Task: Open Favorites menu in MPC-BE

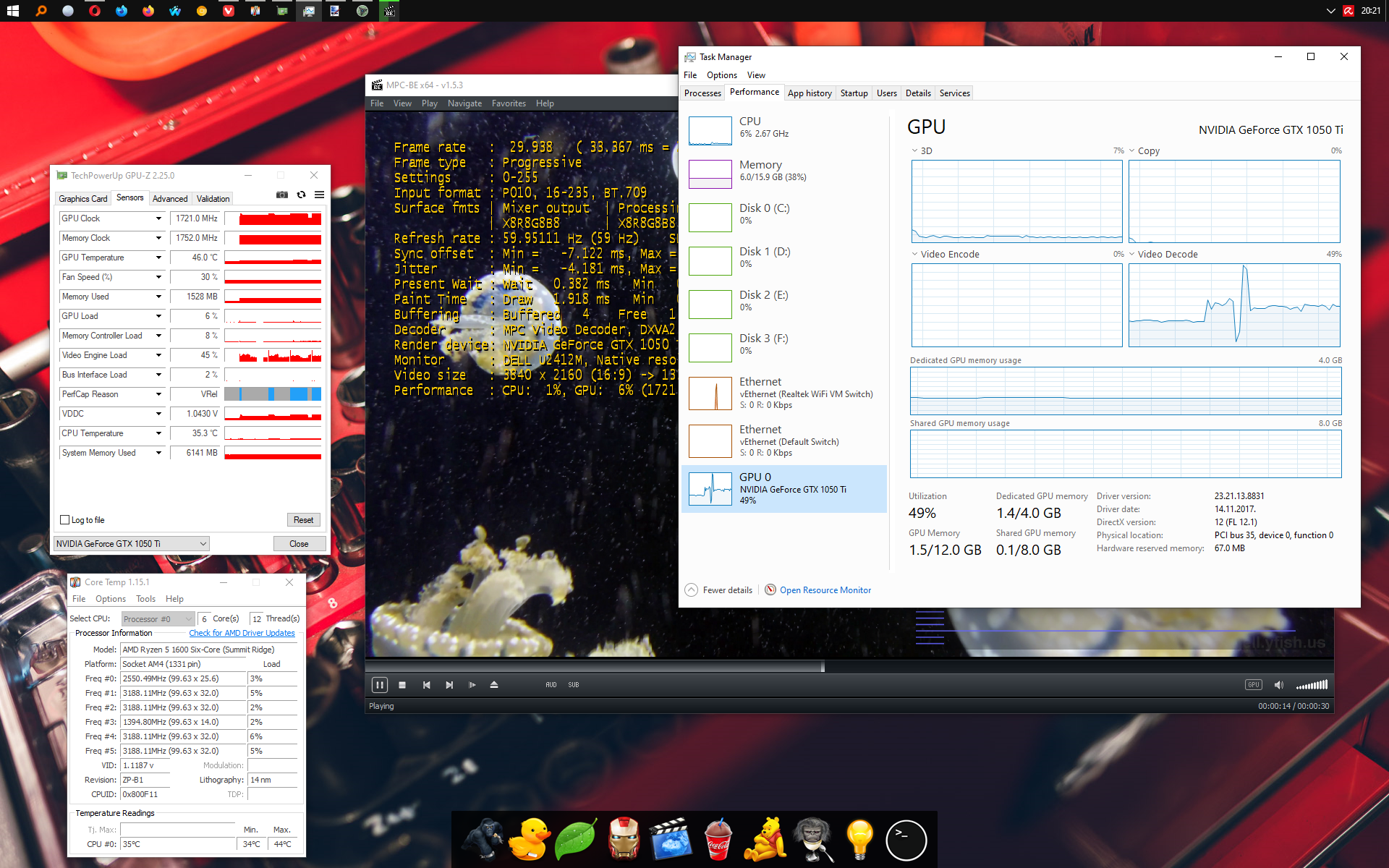Action: (x=509, y=103)
